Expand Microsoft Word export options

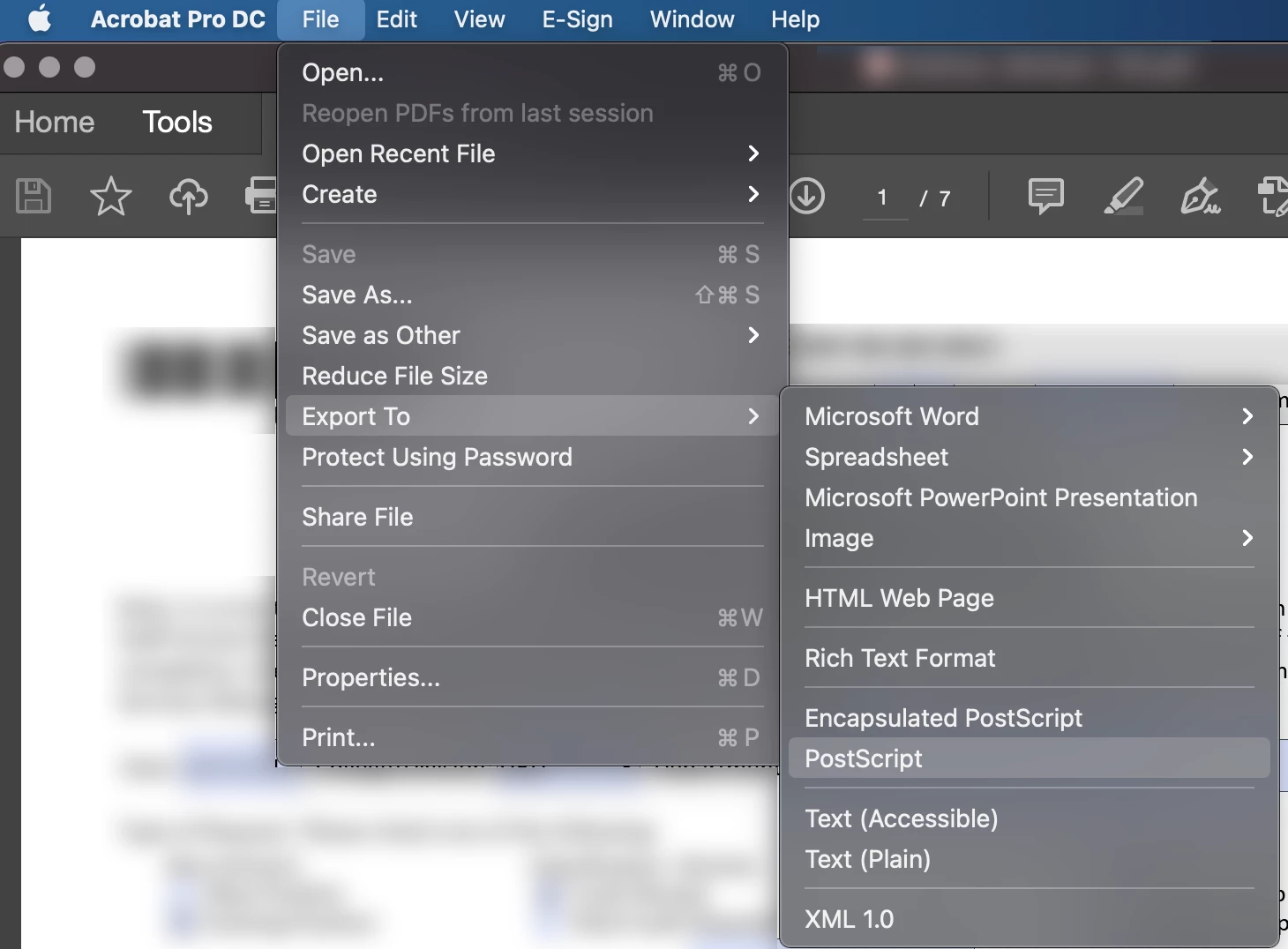pos(1029,416)
